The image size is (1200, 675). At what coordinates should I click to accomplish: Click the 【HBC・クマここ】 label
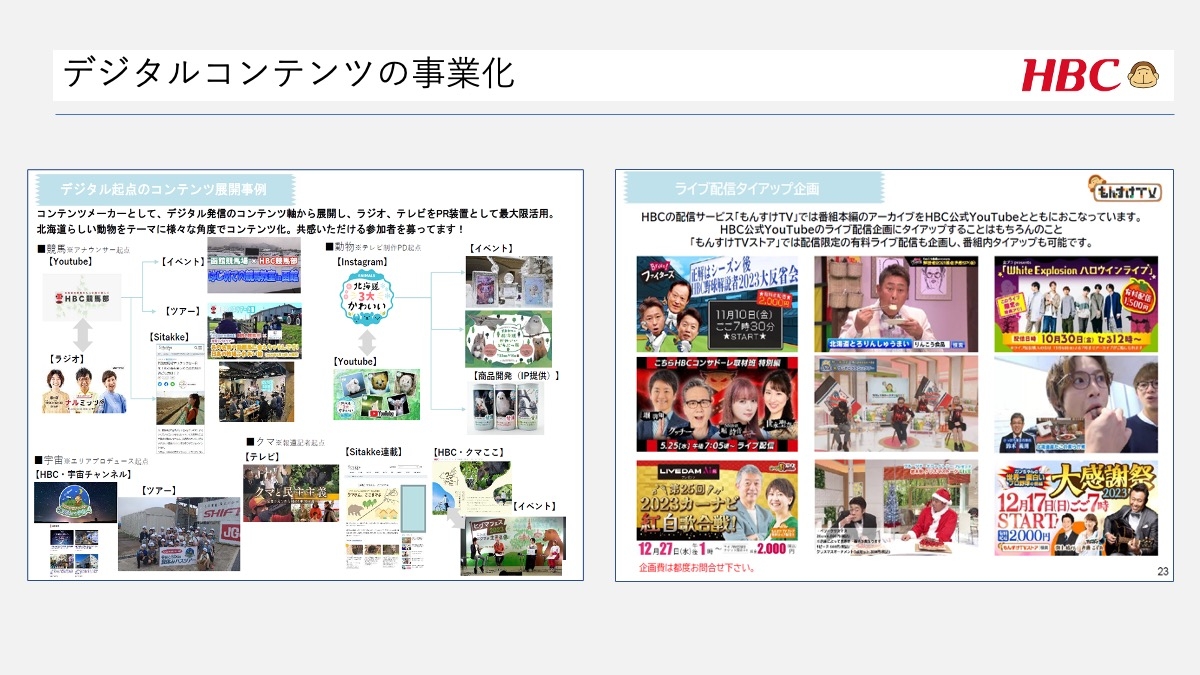point(471,452)
